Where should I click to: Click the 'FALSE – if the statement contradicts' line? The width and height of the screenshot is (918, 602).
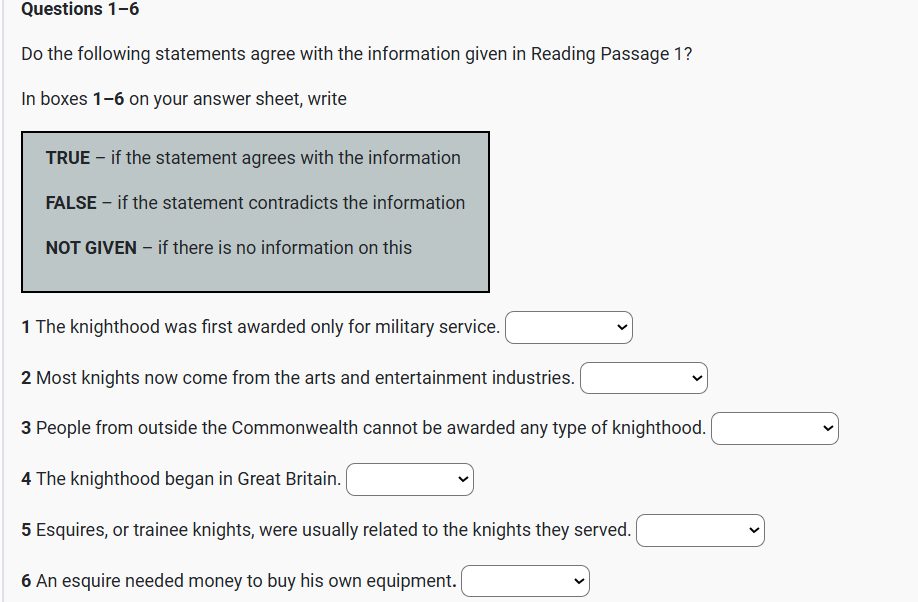pos(255,203)
